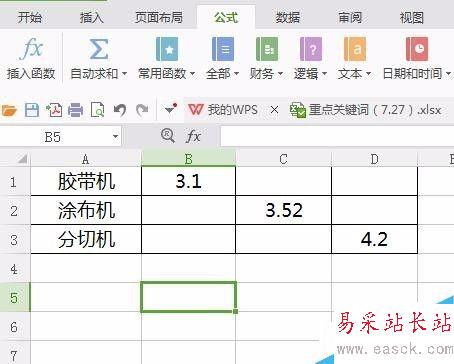The width and height of the screenshot is (454, 364).
Task: Click the AutoSum sigma icon
Action: (x=99, y=49)
